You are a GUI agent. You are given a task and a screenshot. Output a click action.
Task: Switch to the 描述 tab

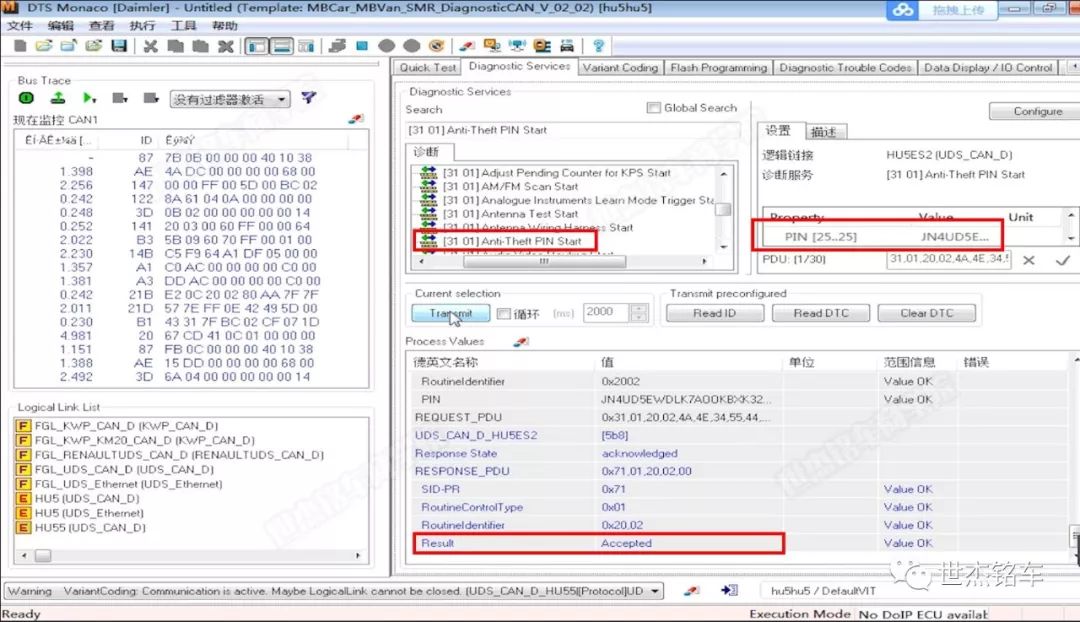pos(824,132)
